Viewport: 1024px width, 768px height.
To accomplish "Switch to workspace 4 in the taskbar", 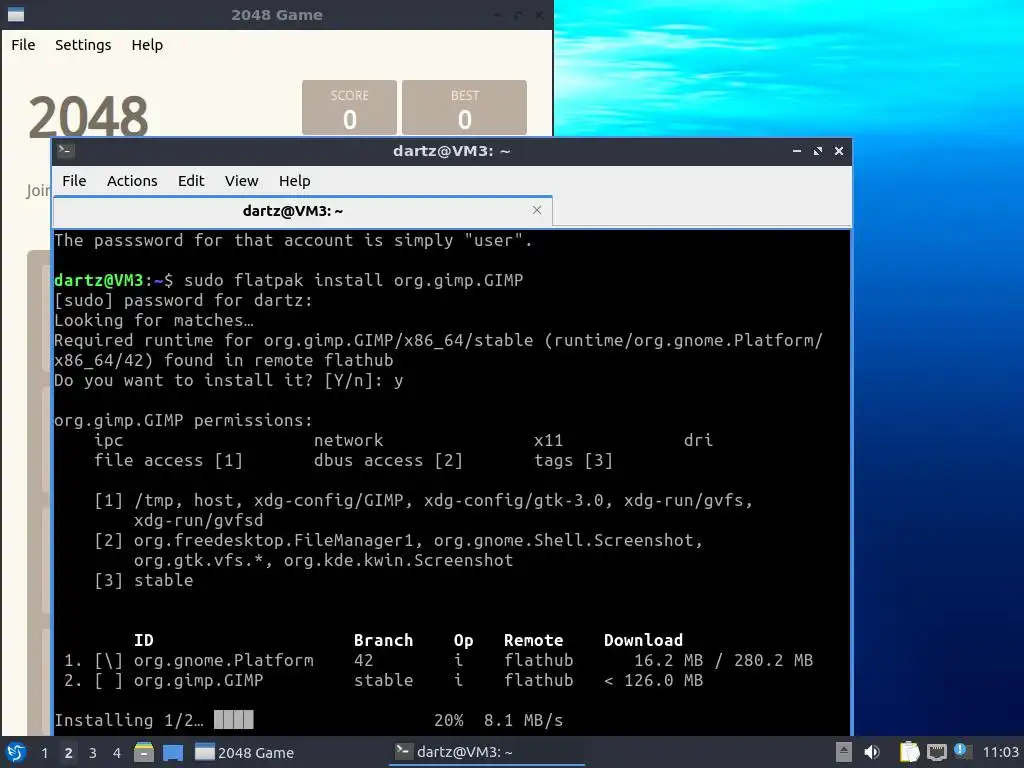I will (x=117, y=753).
